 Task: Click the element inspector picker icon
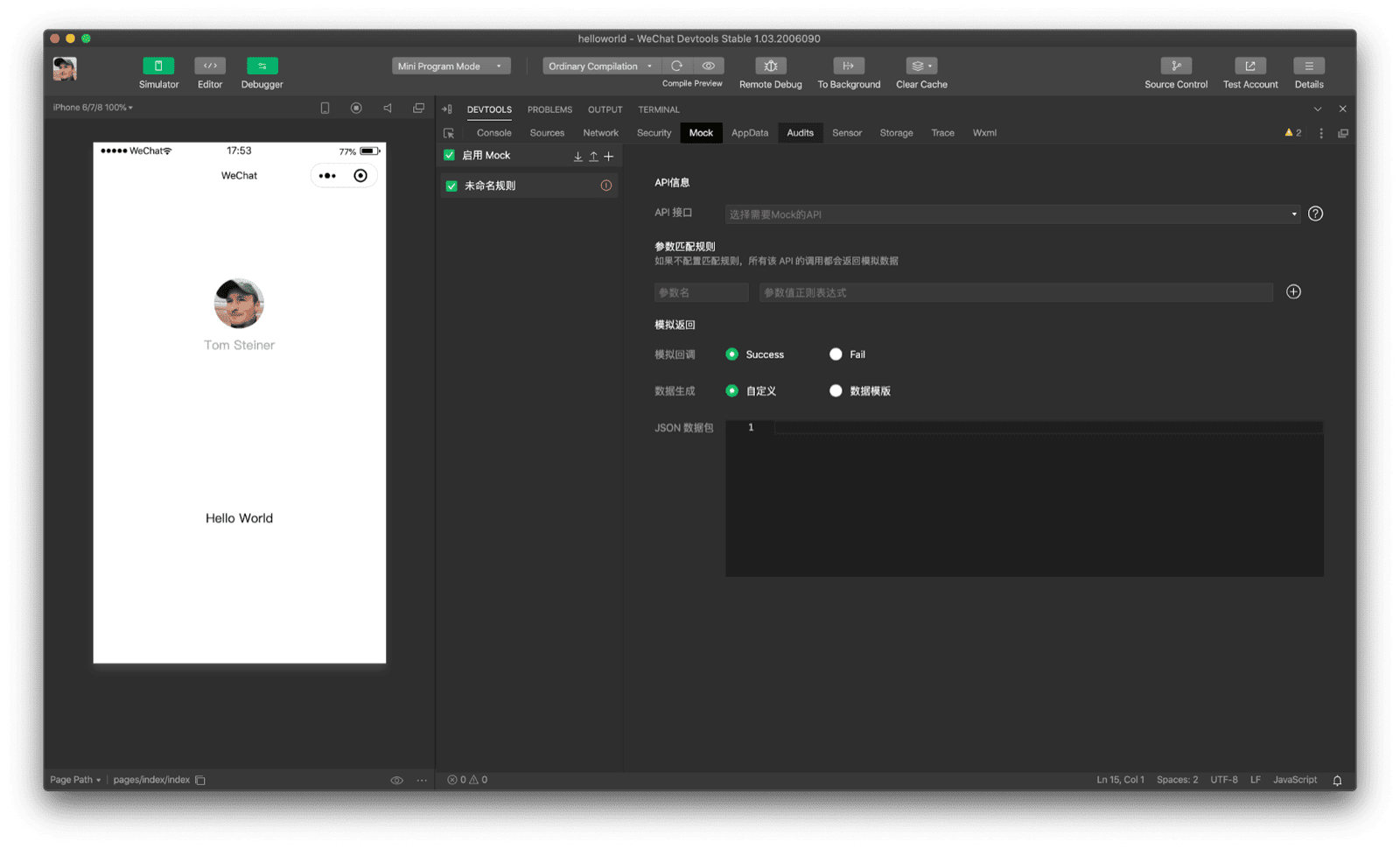pos(449,132)
